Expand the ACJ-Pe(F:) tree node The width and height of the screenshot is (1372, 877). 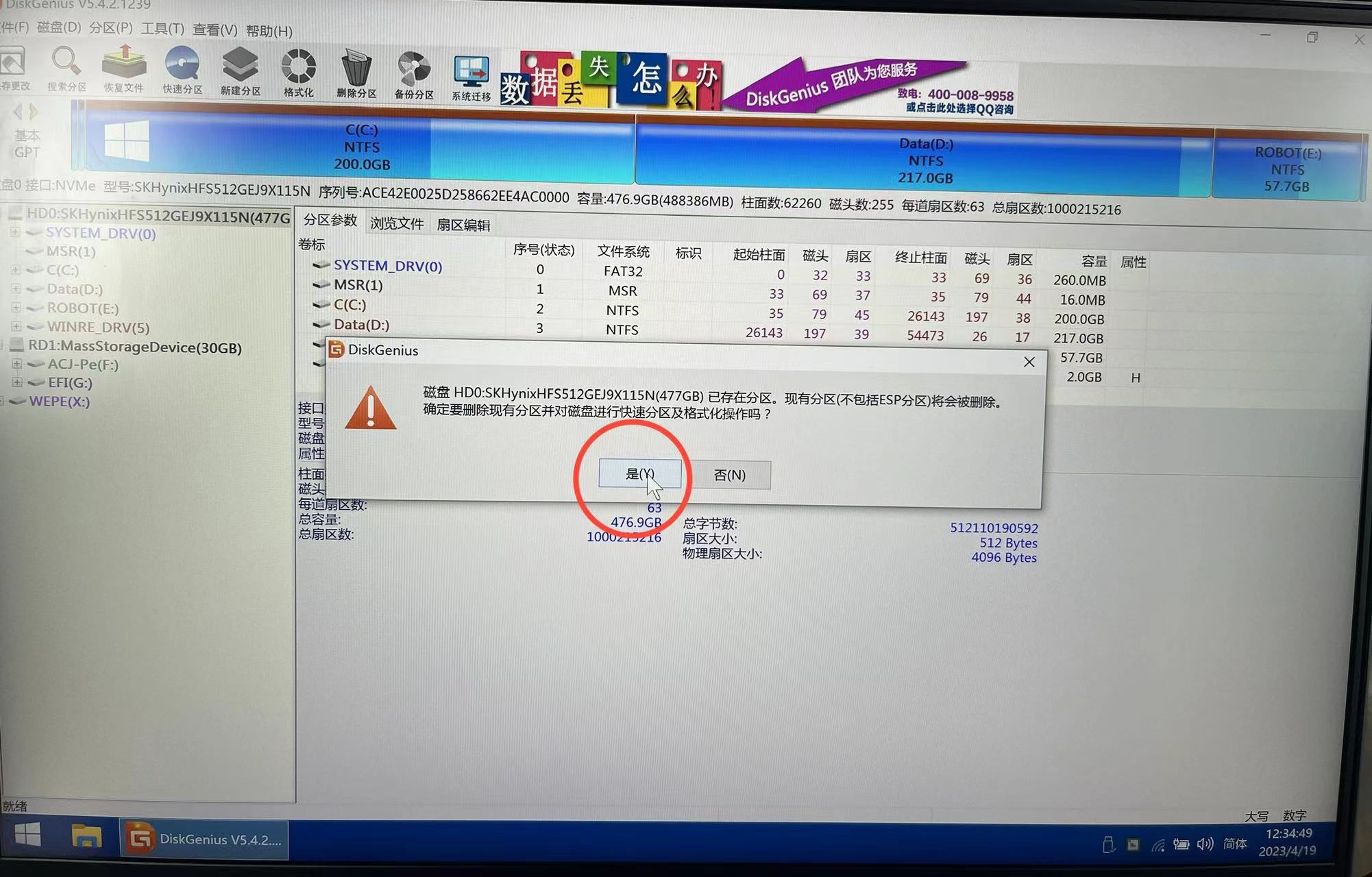coord(16,364)
